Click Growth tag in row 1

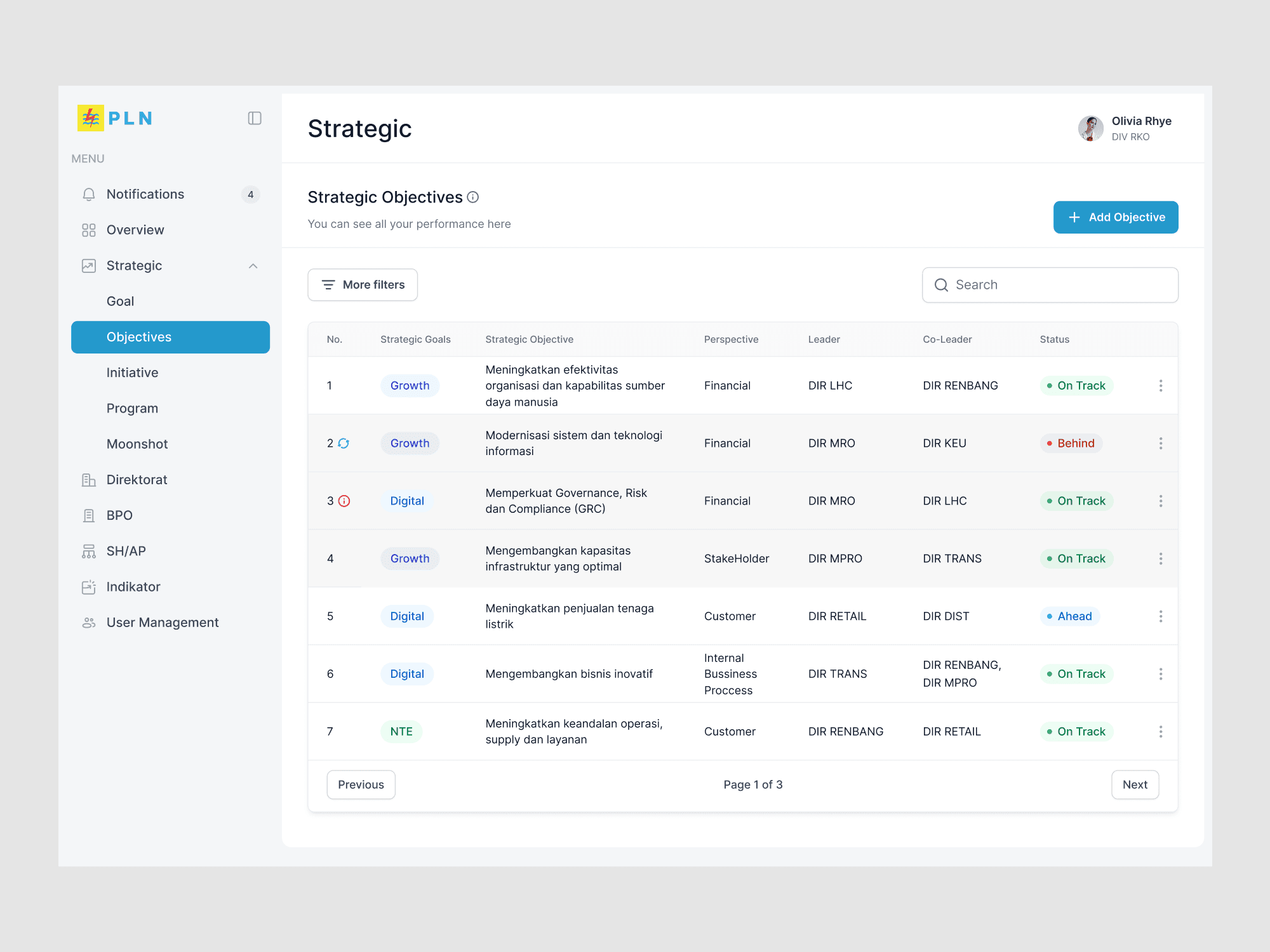coord(410,386)
